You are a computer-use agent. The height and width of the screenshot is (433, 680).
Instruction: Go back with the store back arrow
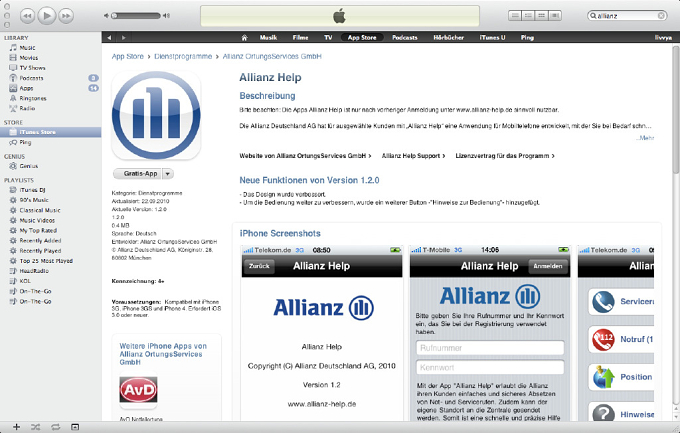[109, 38]
